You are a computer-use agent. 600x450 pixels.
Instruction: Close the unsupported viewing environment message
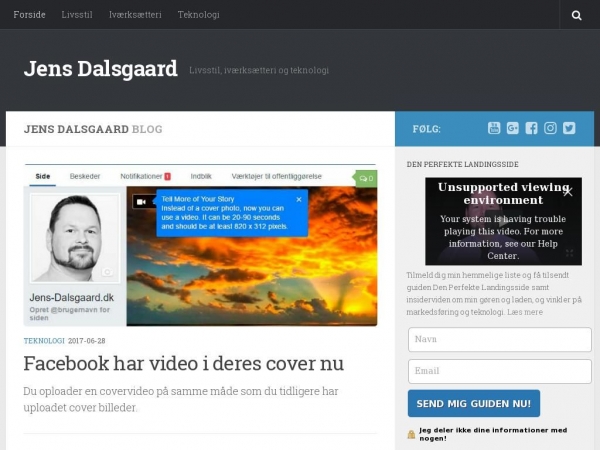point(568,192)
